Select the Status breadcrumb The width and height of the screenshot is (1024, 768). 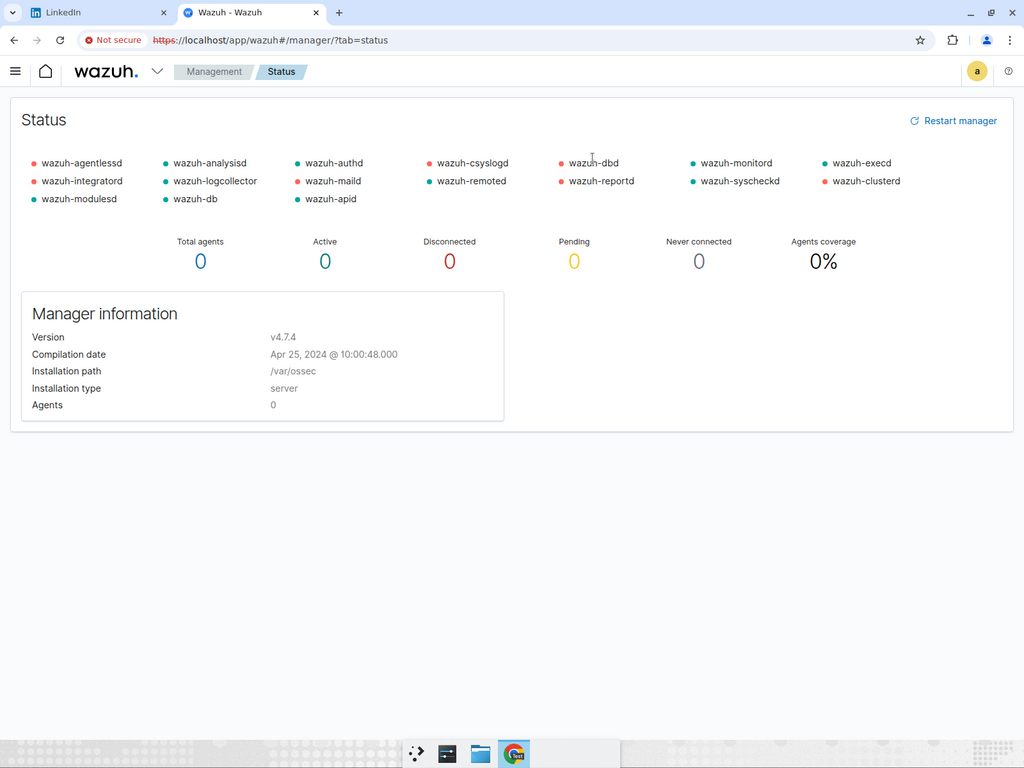(x=281, y=72)
